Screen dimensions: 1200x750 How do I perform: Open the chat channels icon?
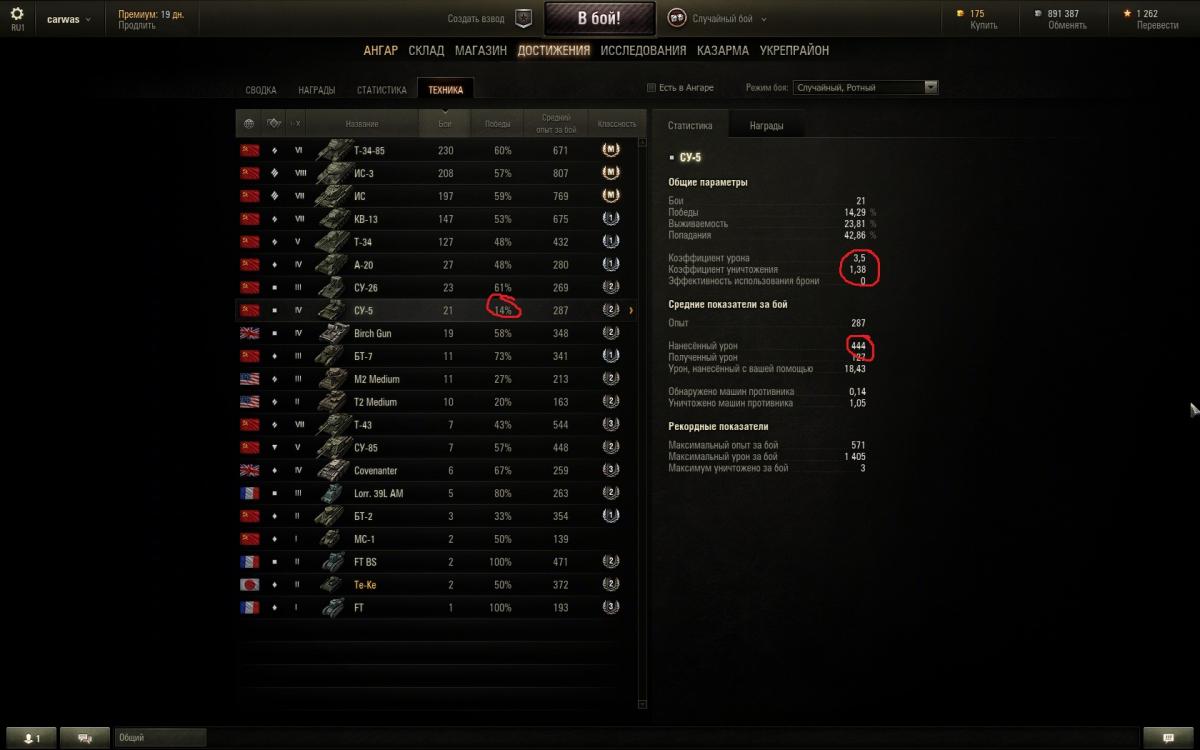coord(85,738)
